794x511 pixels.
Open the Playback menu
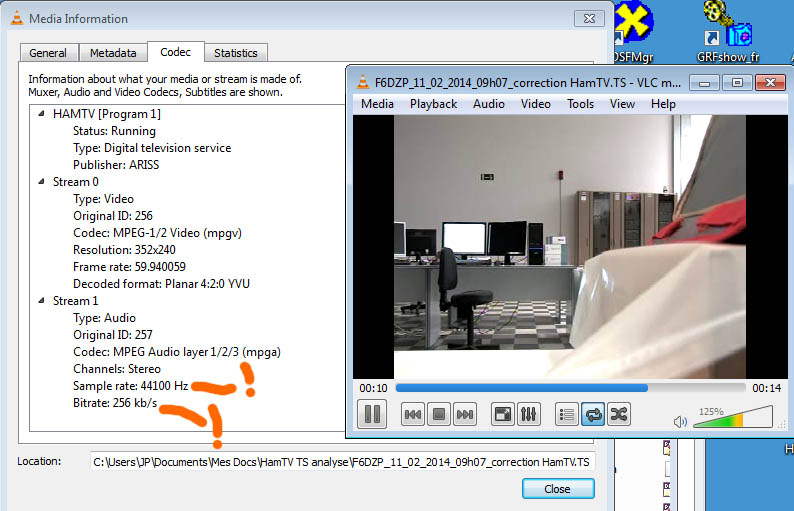(433, 104)
